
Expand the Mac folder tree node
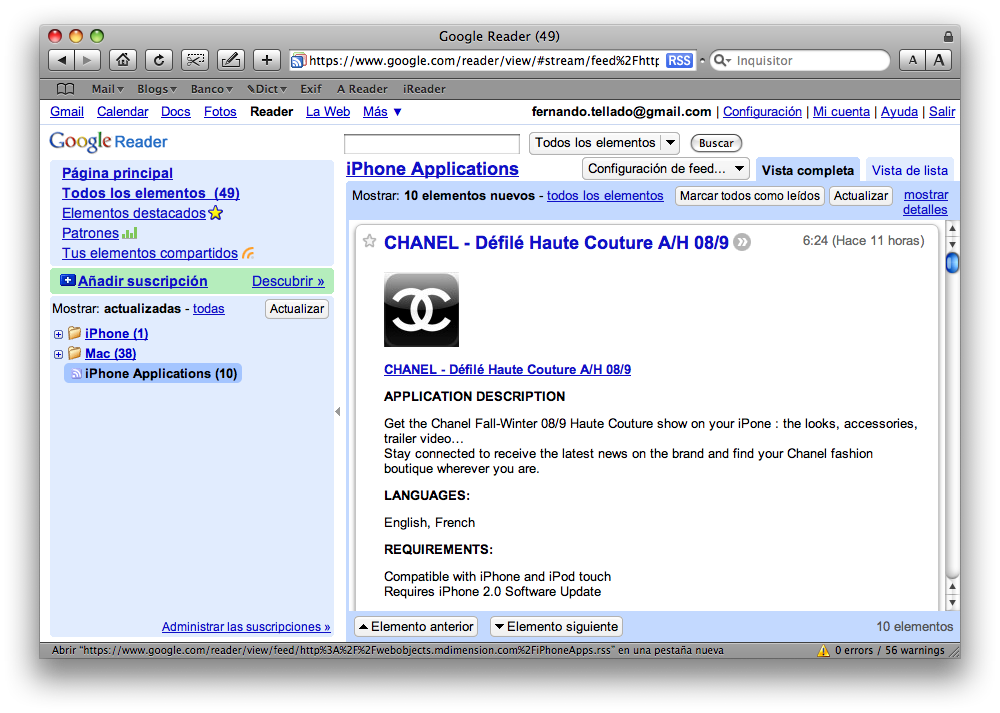[59, 354]
